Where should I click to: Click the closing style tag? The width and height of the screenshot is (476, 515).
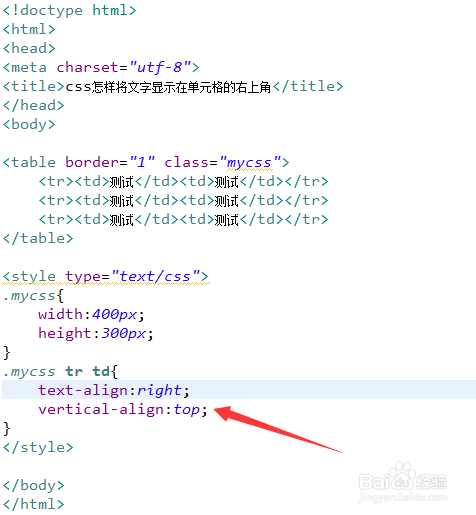point(38,448)
